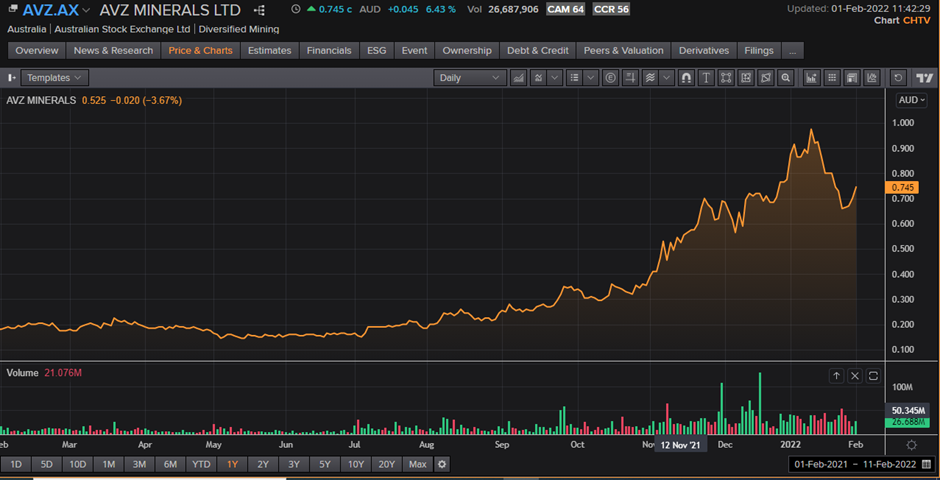This screenshot has width=940, height=480.
Task: Click the select-region box icon
Action: click(x=746, y=78)
